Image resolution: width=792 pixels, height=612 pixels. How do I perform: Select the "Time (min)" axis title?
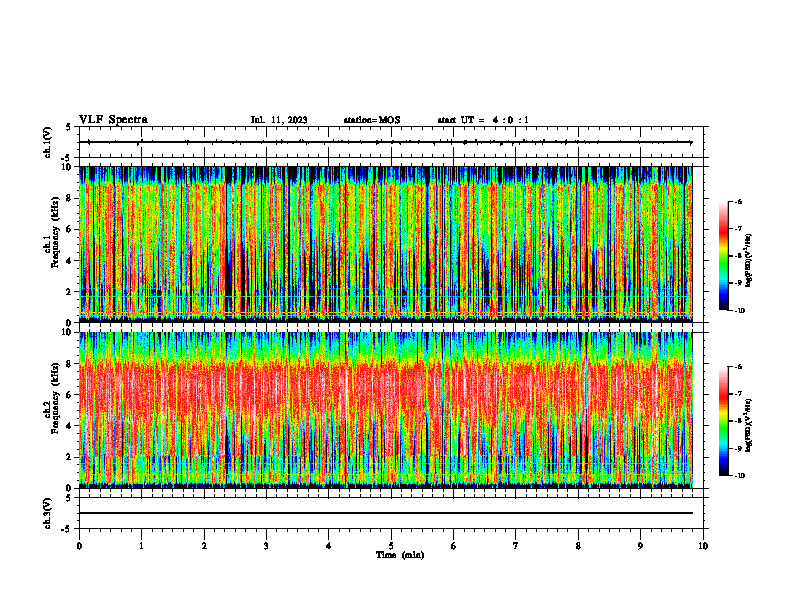(400, 555)
